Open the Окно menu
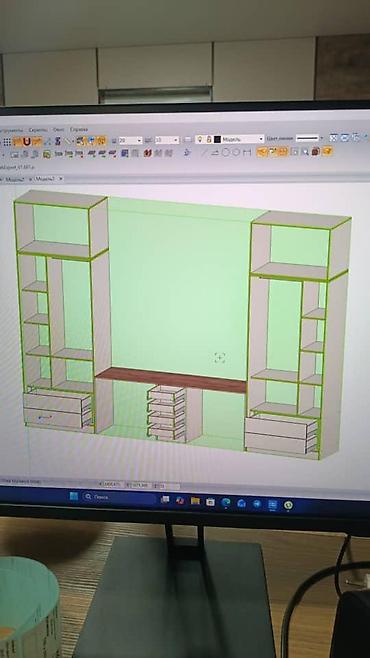370x658 pixels. point(59,130)
